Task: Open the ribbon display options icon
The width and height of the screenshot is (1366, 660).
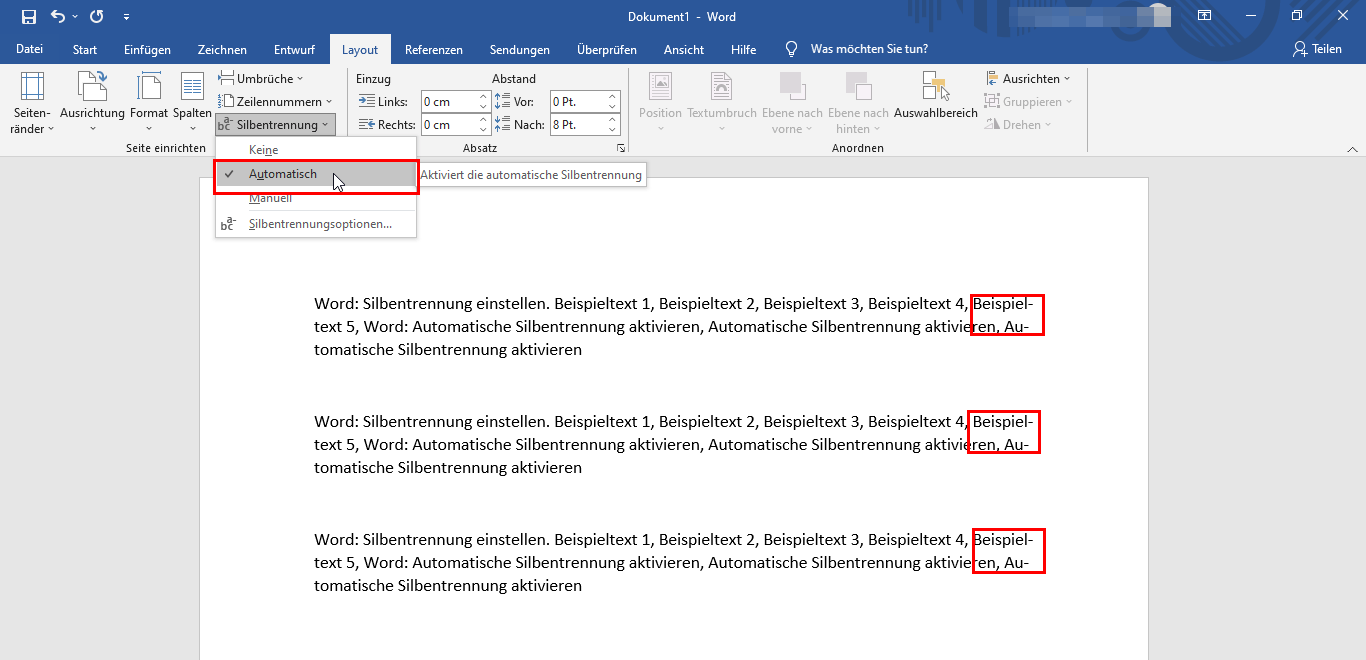Action: 1205,16
